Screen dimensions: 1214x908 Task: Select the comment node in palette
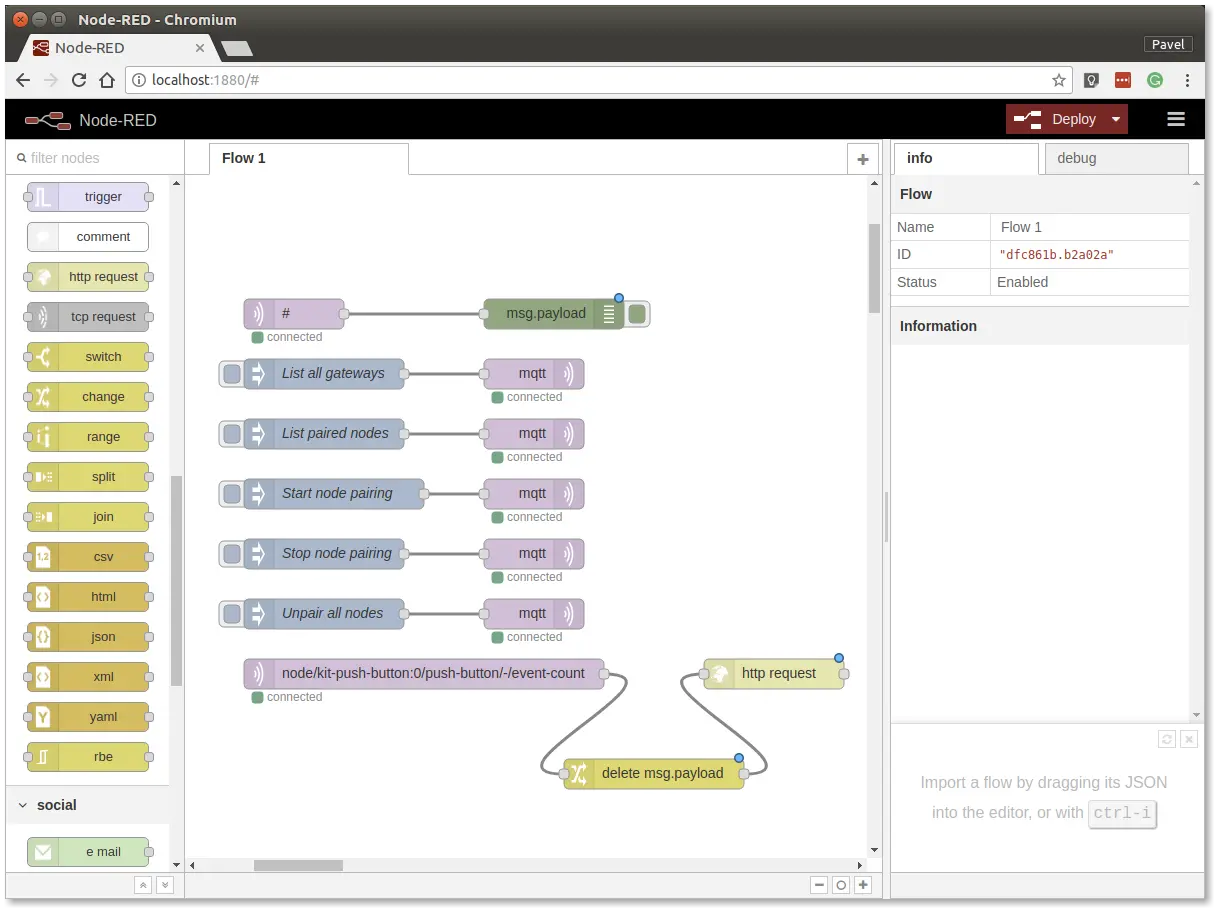(88, 237)
